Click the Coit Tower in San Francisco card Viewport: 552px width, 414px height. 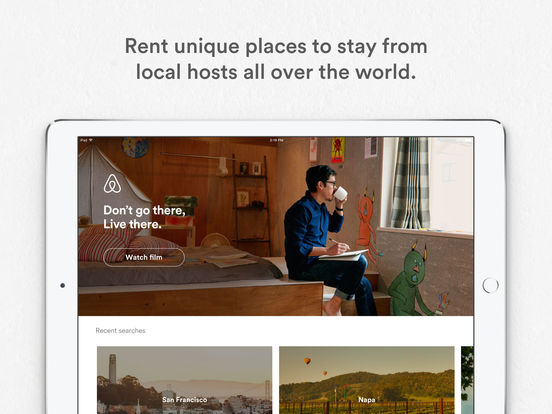coord(112,368)
